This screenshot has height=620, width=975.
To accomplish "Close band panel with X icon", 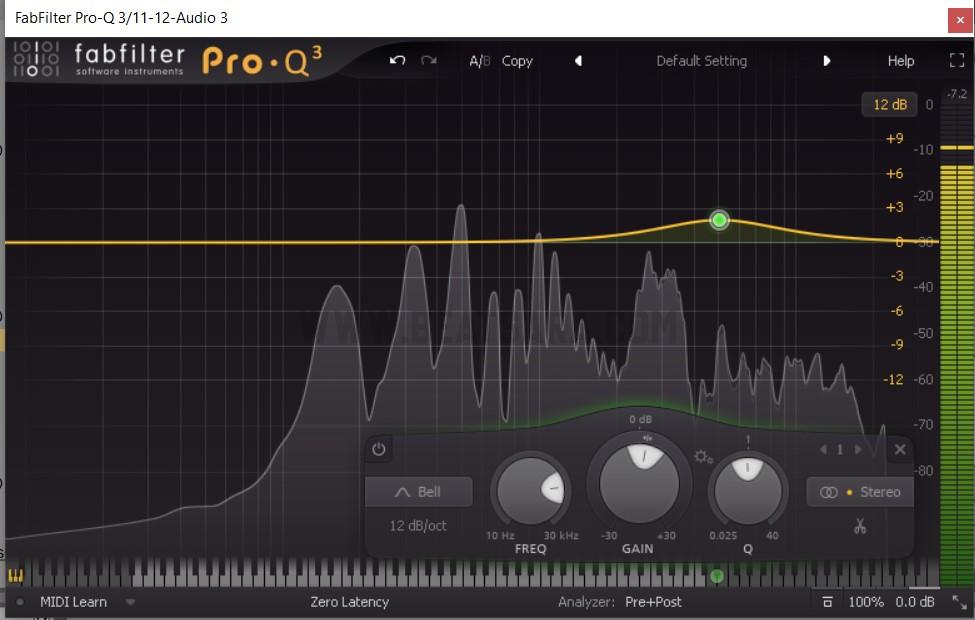I will pyautogui.click(x=899, y=450).
